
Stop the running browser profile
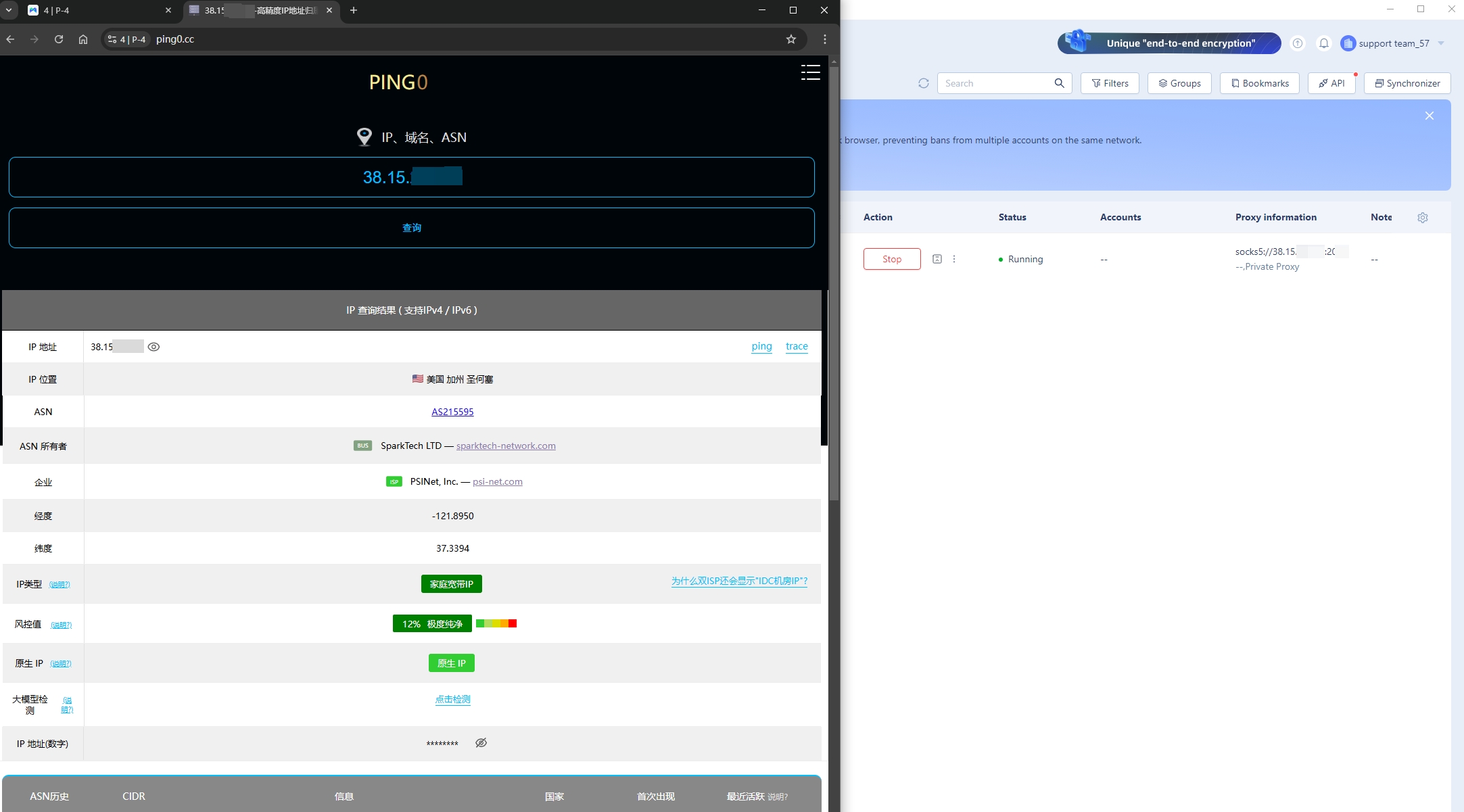[x=891, y=259]
